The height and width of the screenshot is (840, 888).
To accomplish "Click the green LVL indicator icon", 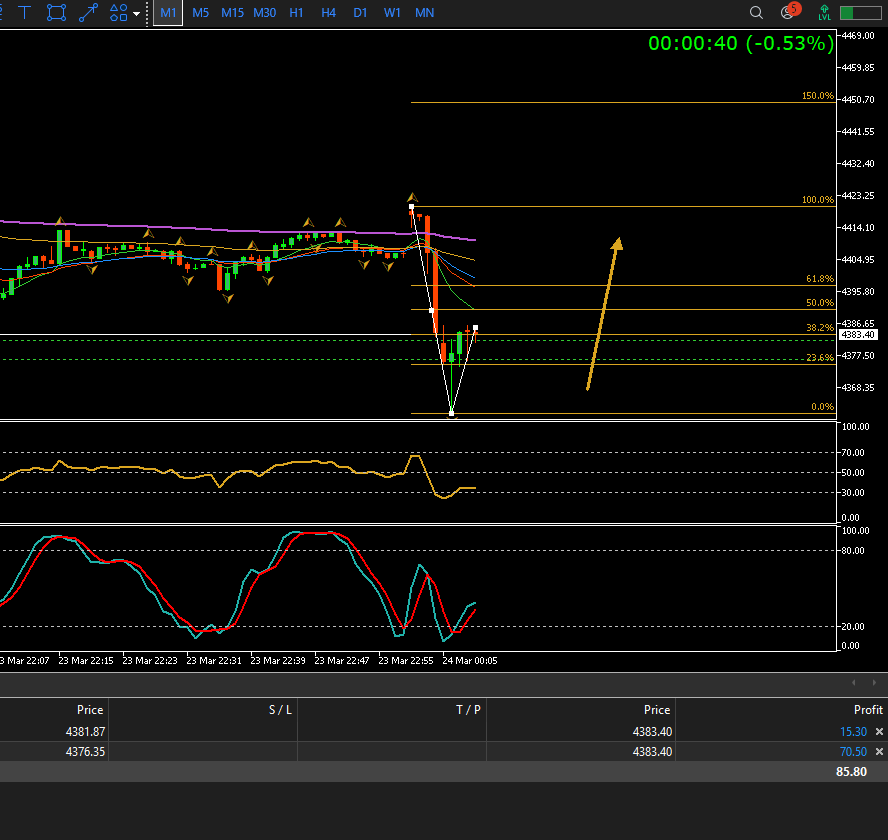I will click(x=824, y=13).
